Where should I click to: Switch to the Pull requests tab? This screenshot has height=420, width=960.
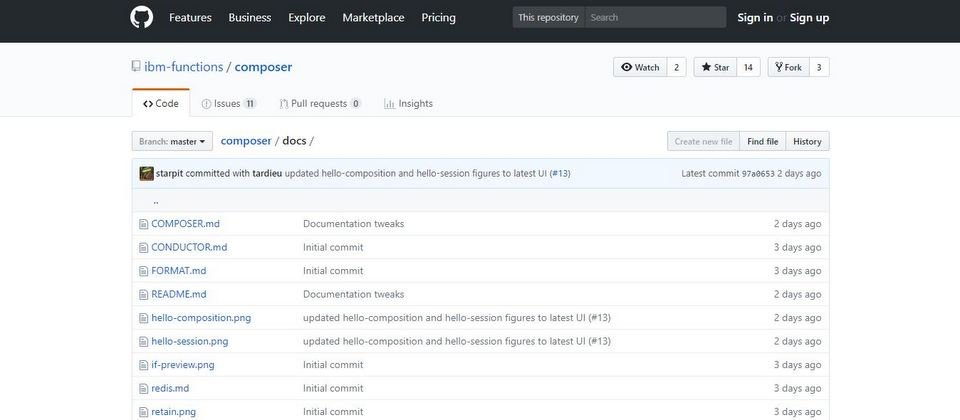[320, 103]
